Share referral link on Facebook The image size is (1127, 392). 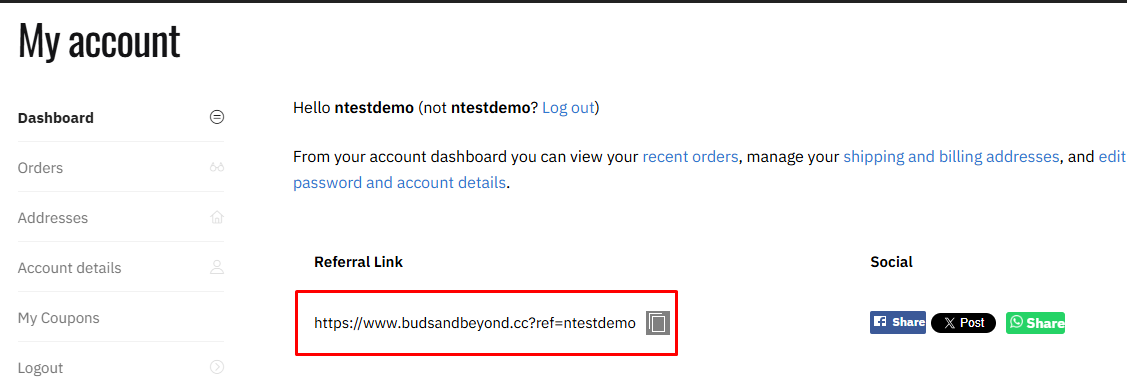click(x=898, y=322)
